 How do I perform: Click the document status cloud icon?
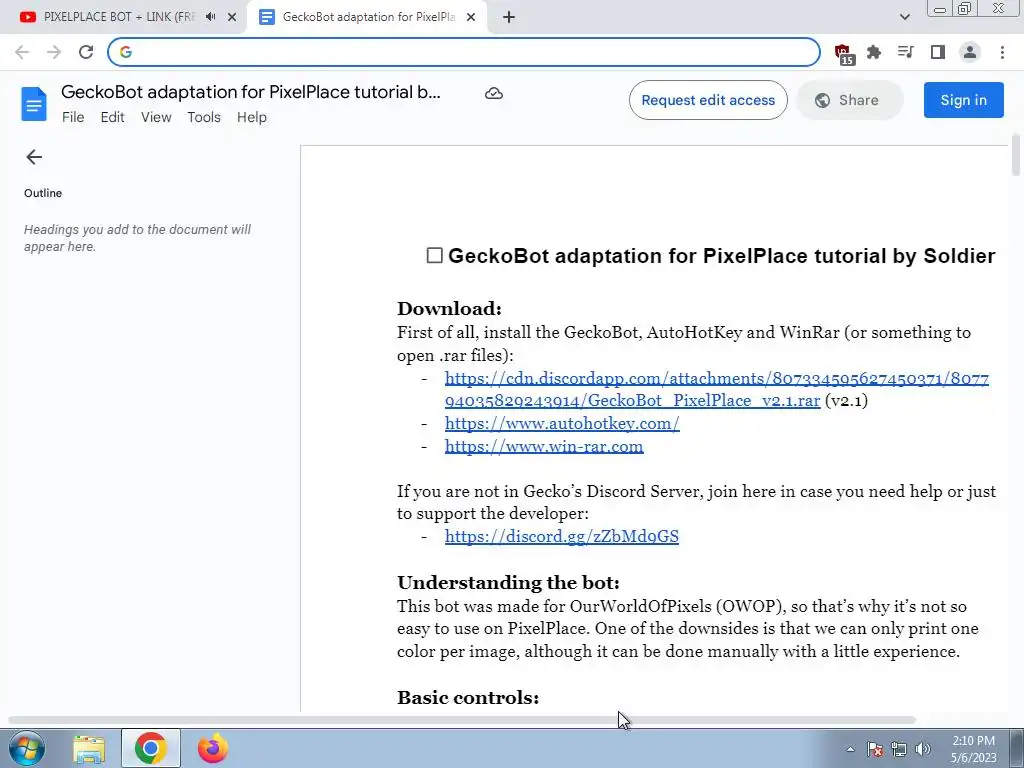pos(494,93)
